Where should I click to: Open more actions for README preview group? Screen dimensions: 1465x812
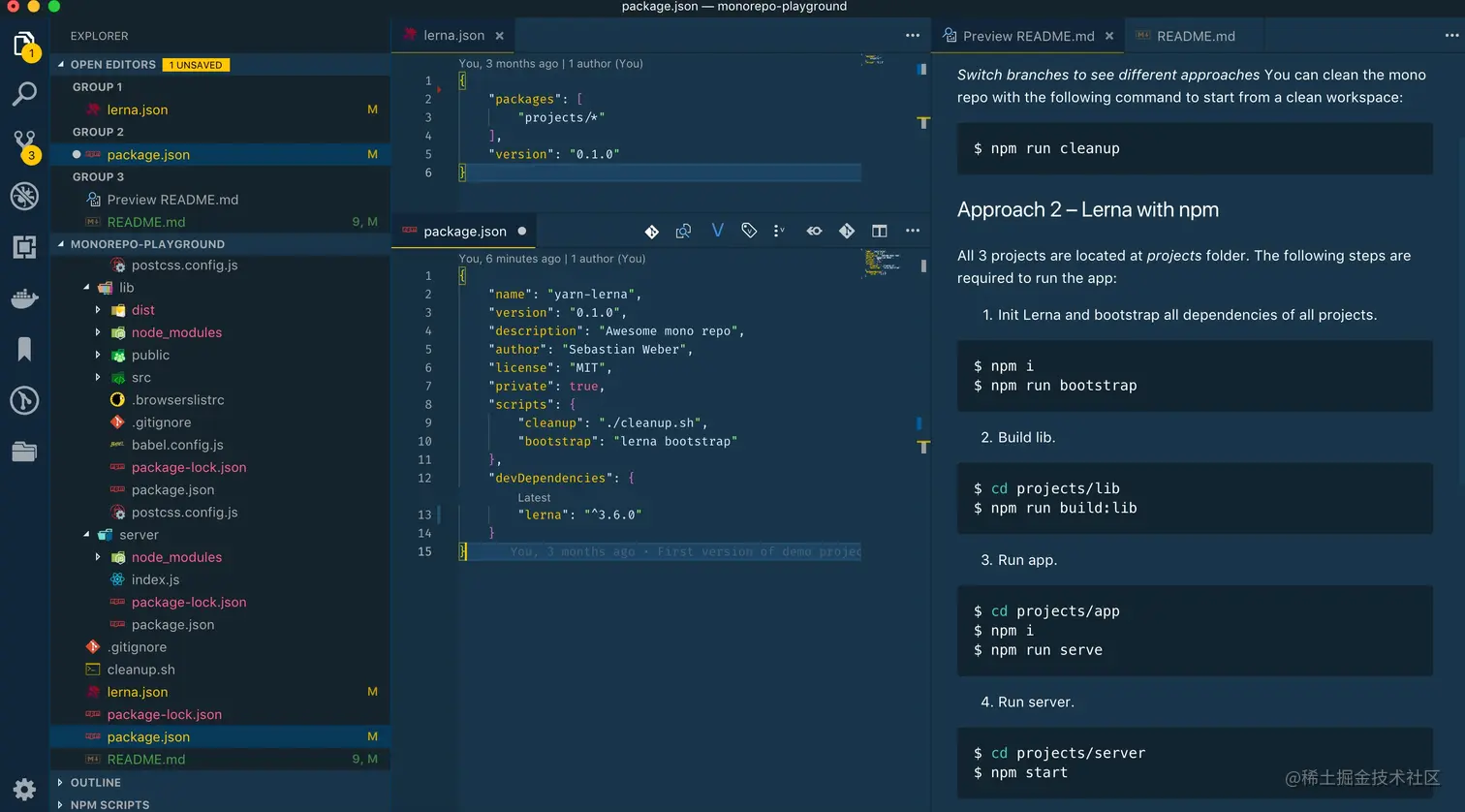tap(1451, 35)
